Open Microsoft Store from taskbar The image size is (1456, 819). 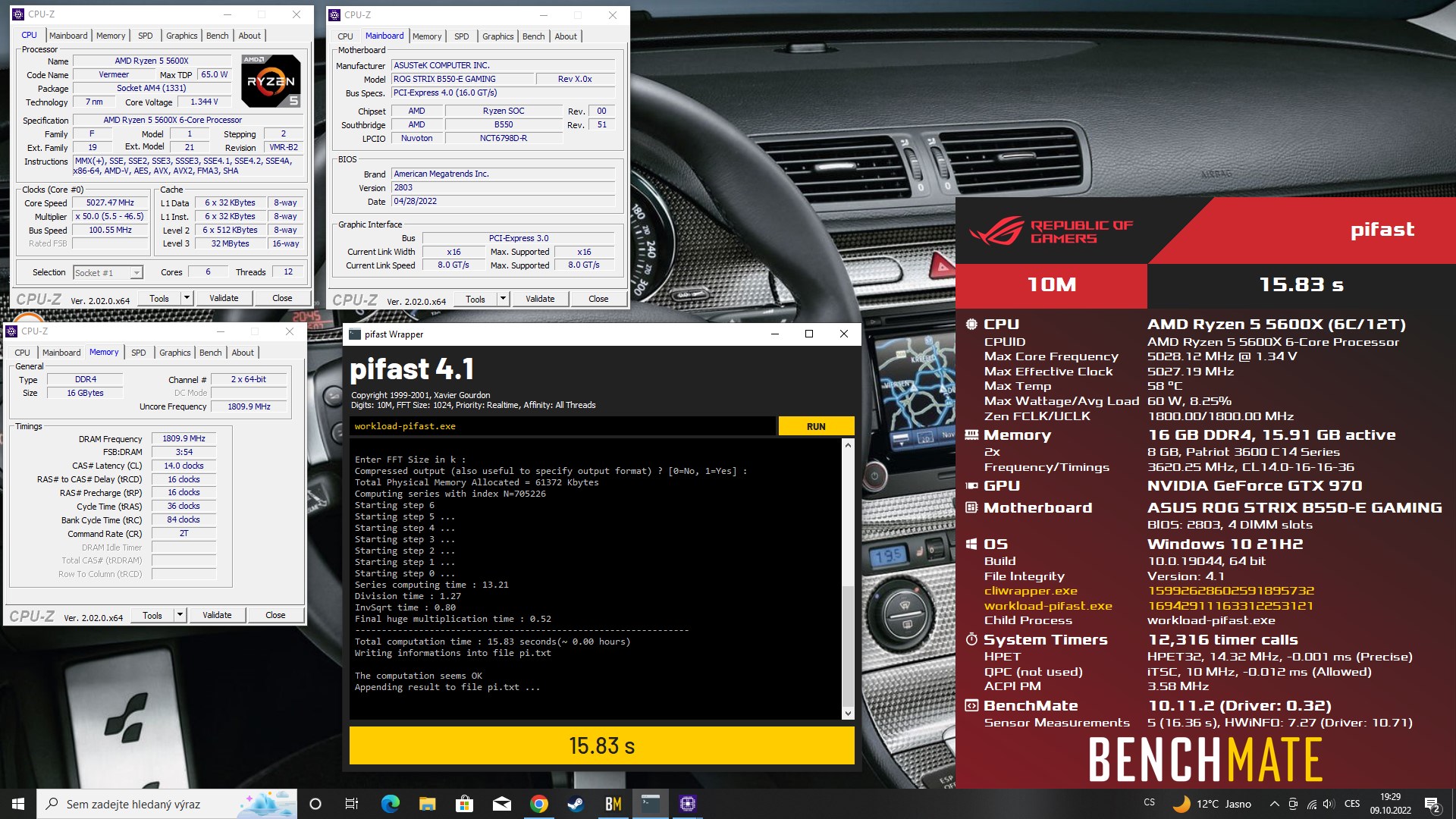(464, 804)
